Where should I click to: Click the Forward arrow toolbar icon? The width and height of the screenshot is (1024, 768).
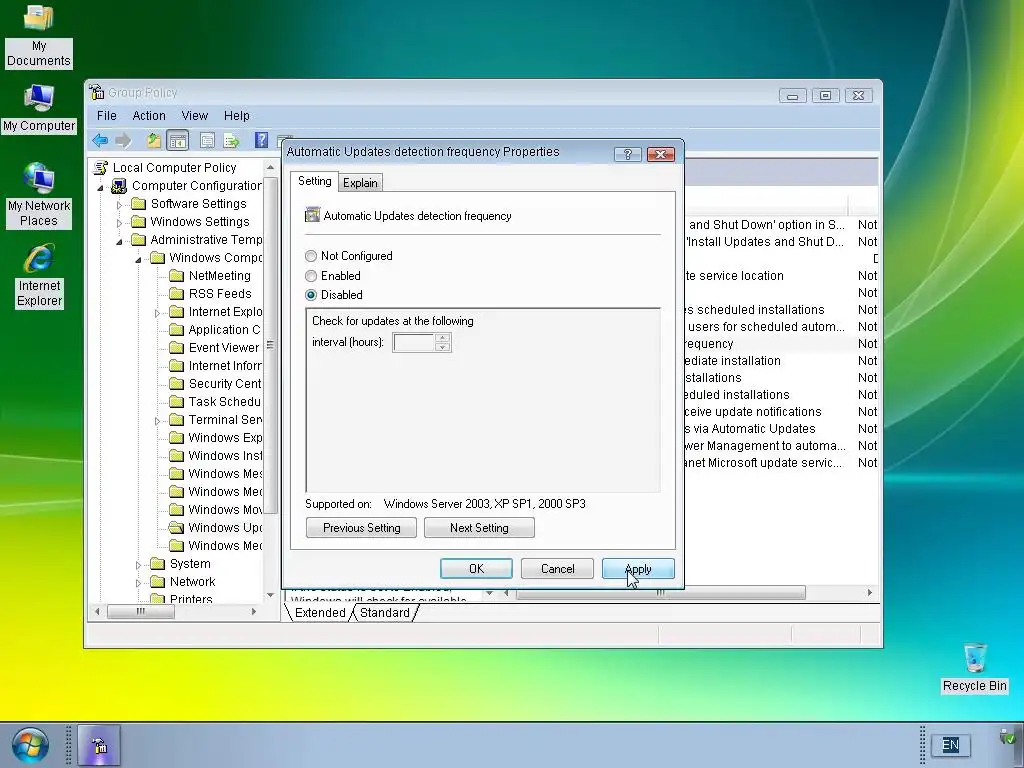pos(123,140)
